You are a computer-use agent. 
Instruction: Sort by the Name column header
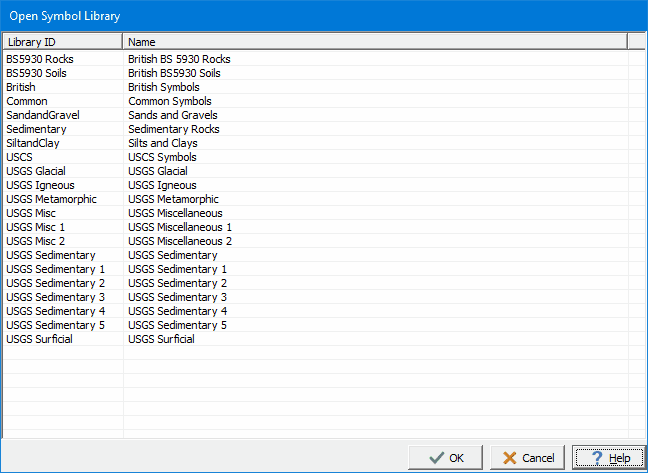(x=374, y=42)
